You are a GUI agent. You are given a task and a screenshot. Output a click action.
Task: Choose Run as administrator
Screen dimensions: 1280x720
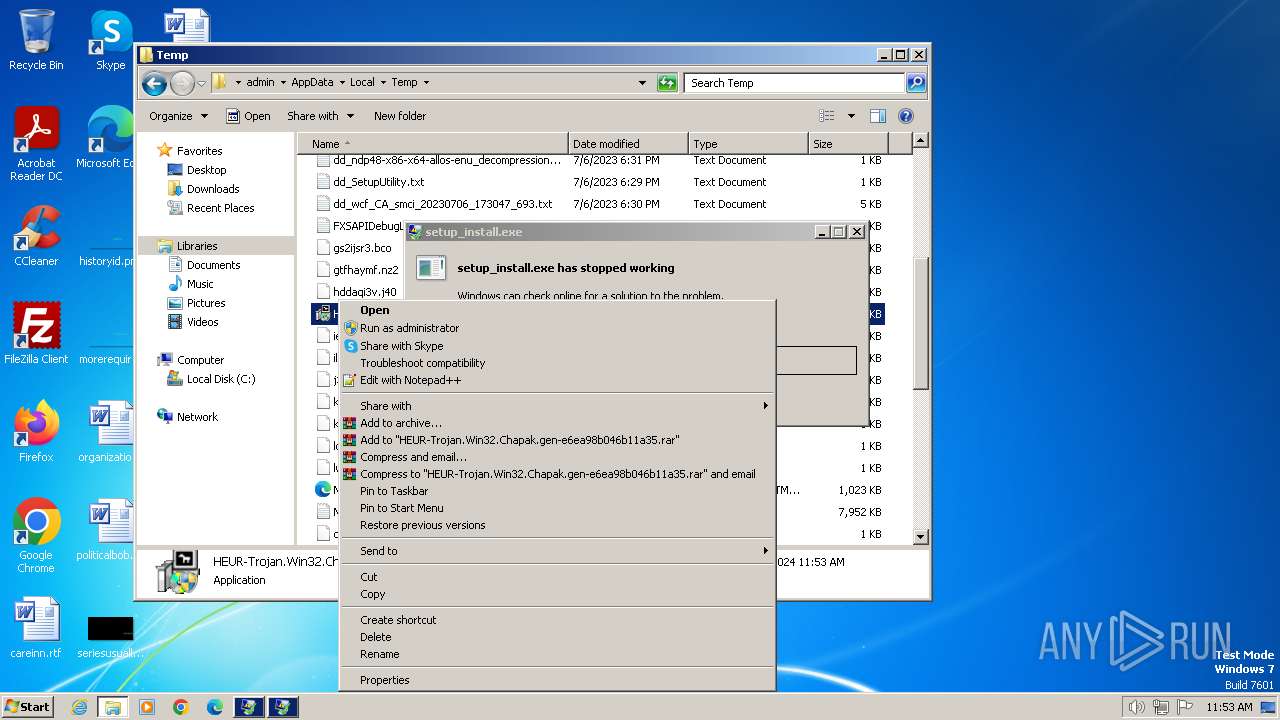coord(557,328)
